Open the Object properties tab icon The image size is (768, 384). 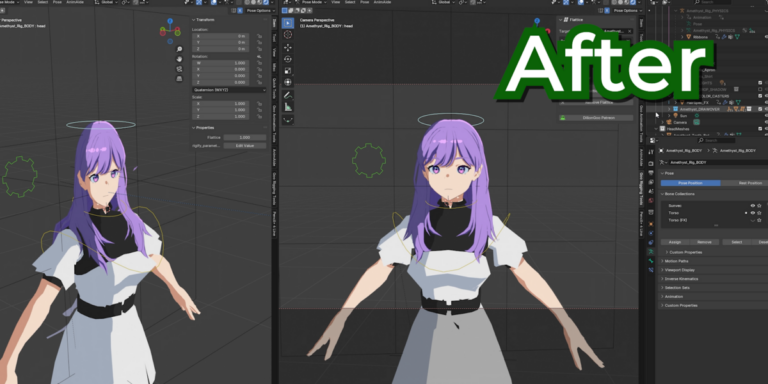[651, 224]
